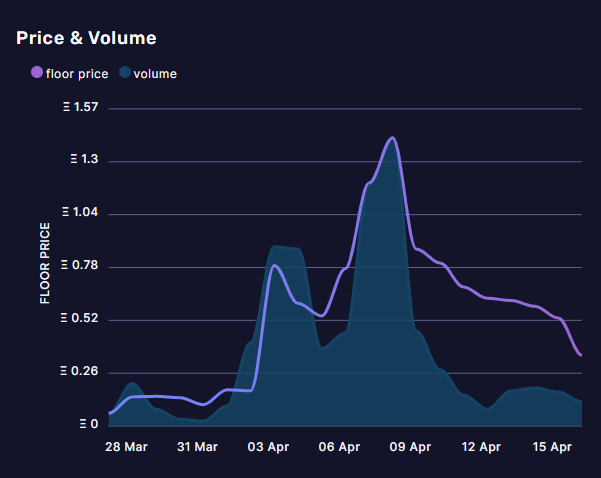
Task: Select the Ξ 0.52 y-axis label
Action: point(80,319)
